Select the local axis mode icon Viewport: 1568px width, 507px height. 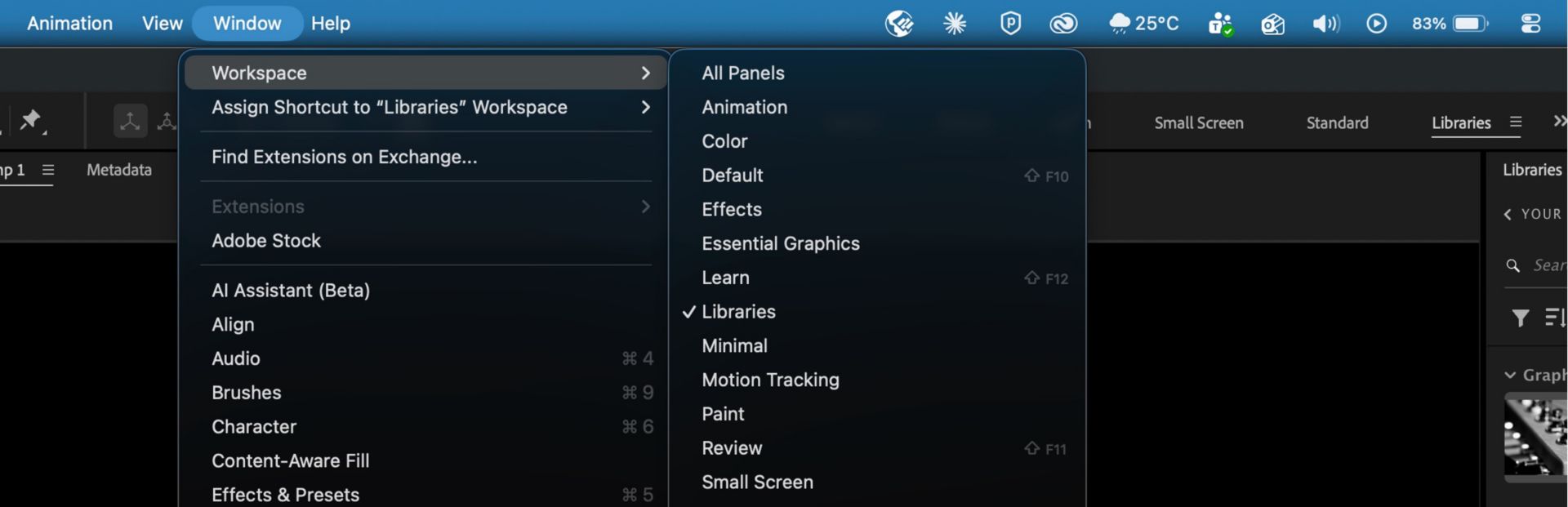point(130,121)
